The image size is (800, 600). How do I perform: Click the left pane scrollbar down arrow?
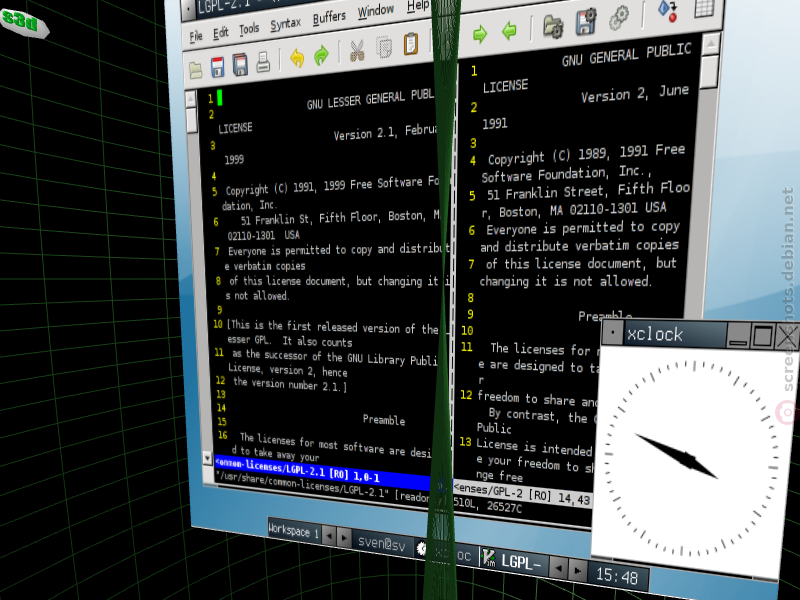coord(207,457)
